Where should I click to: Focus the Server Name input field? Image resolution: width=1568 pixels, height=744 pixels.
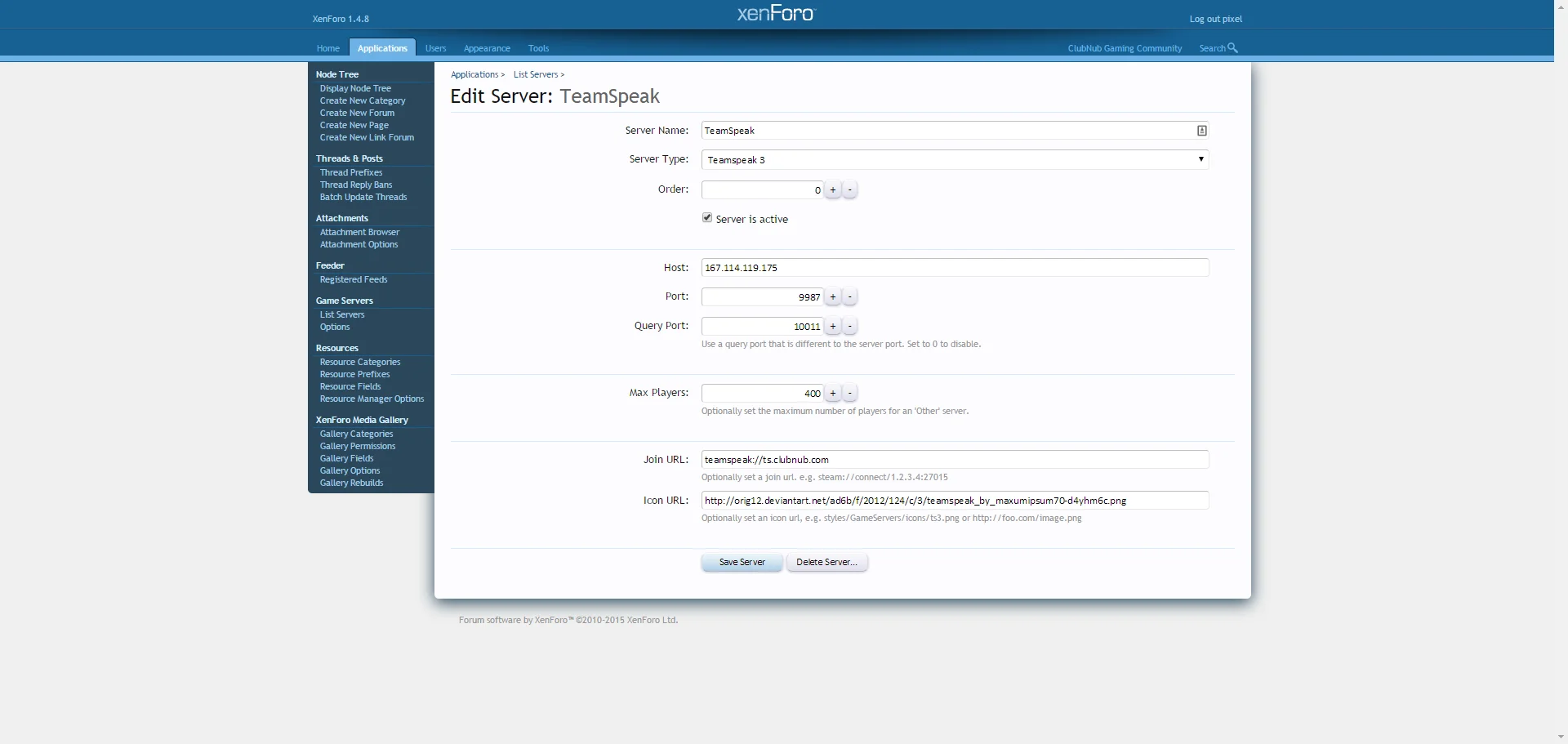(955, 131)
